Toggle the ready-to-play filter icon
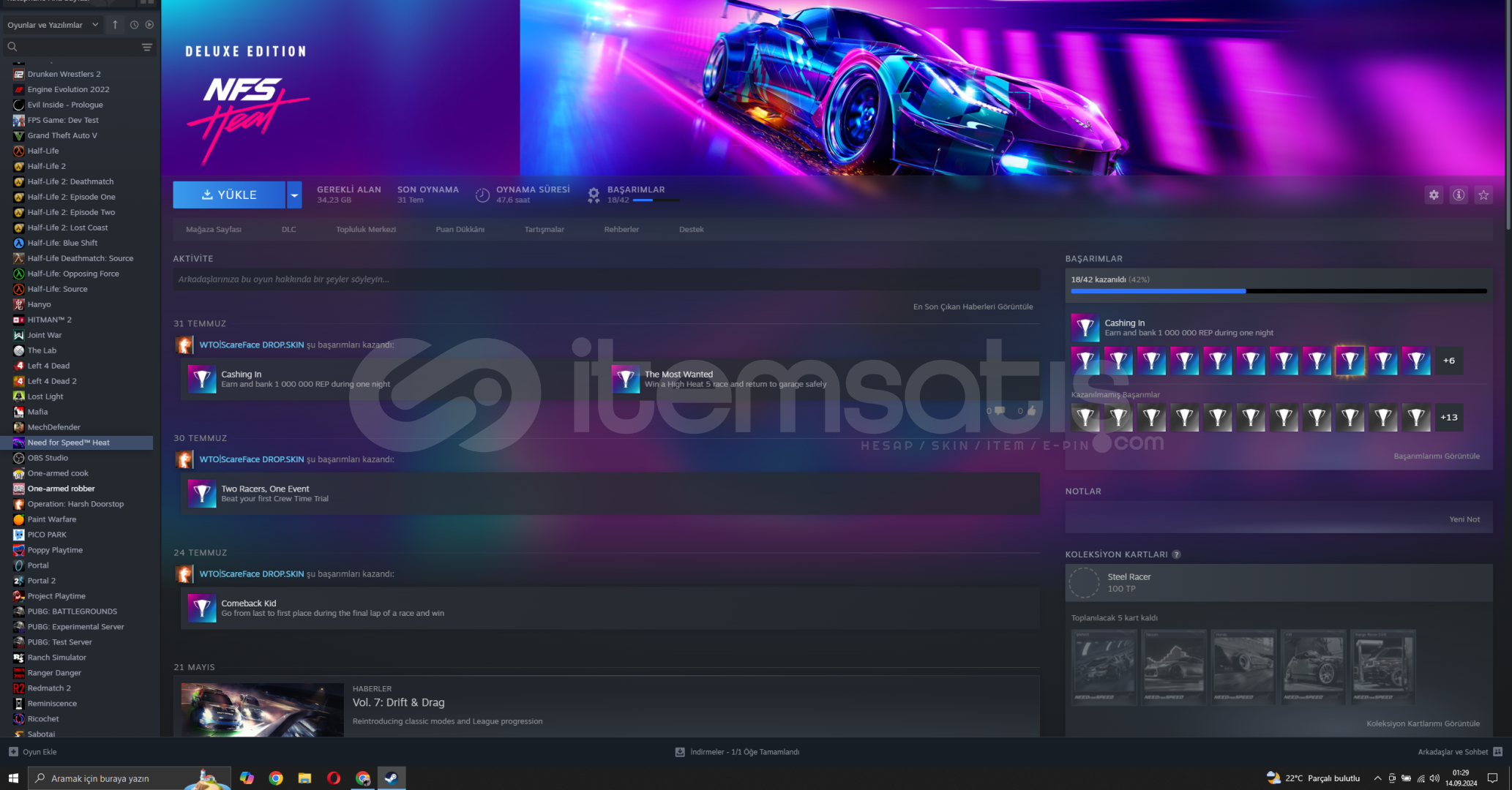This screenshot has width=1512, height=790. pos(149,25)
